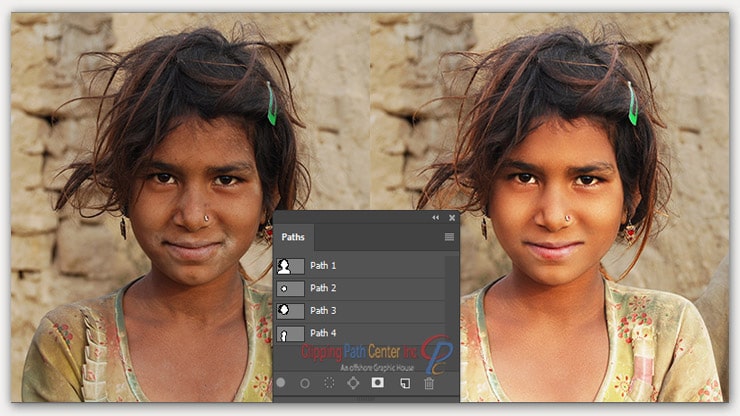
Task: Click make work path from selection icon
Action: pyautogui.click(x=353, y=382)
